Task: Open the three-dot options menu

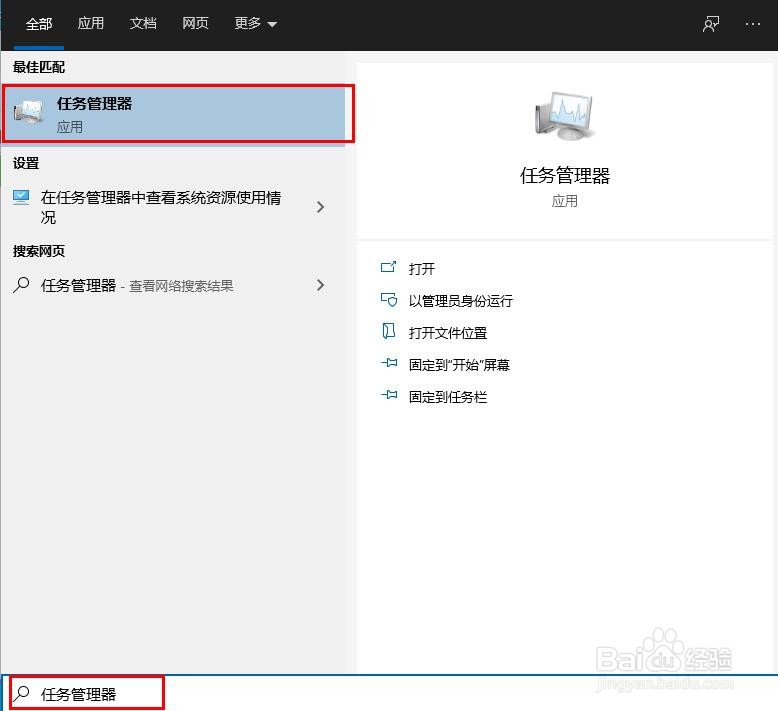Action: [x=753, y=24]
